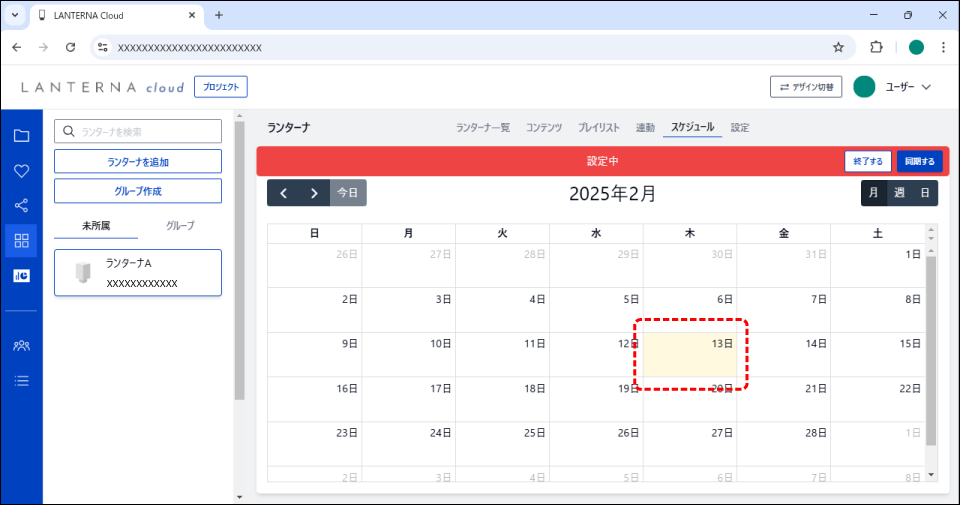Click the 同期する button
This screenshot has width=960, height=505.
point(919,161)
